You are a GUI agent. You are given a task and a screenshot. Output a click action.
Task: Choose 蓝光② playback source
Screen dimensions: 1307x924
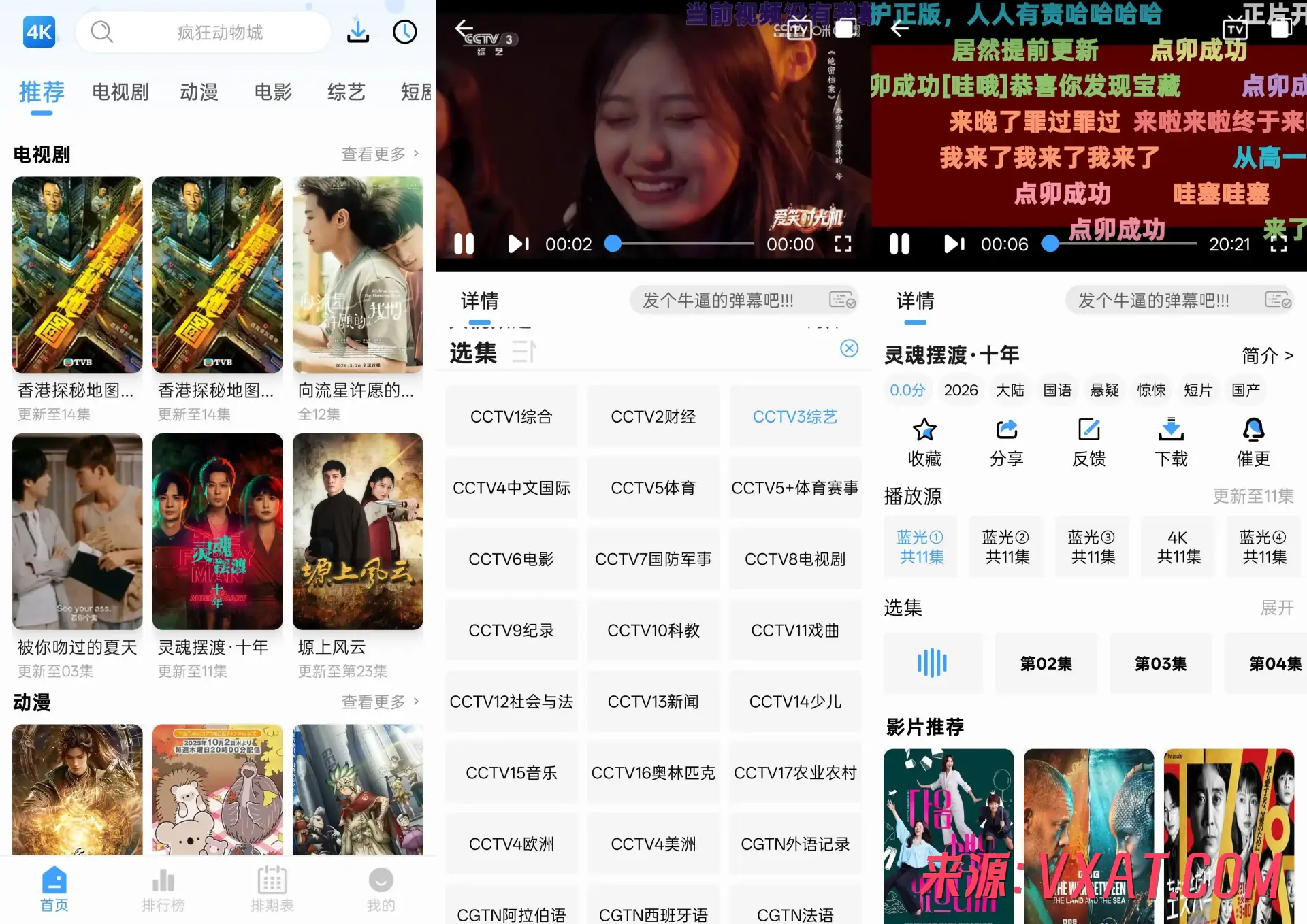tap(1007, 547)
